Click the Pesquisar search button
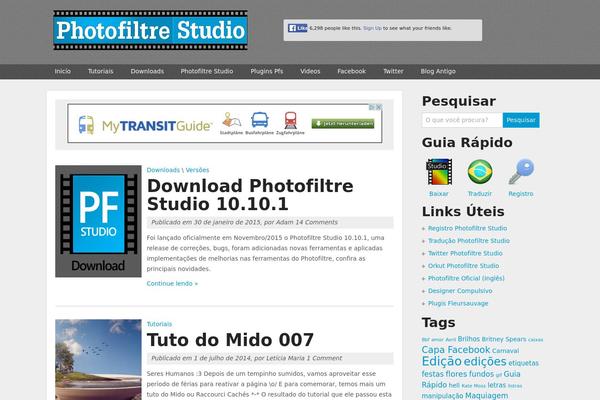The width and height of the screenshot is (600, 400). coord(521,120)
